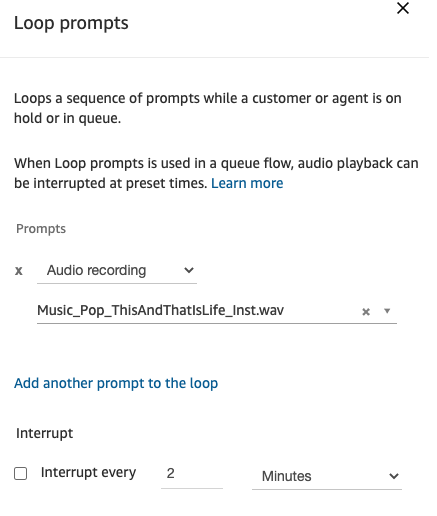Click the 'Audio recording' text in the dropdown
The height and width of the screenshot is (516, 437).
tap(96, 270)
